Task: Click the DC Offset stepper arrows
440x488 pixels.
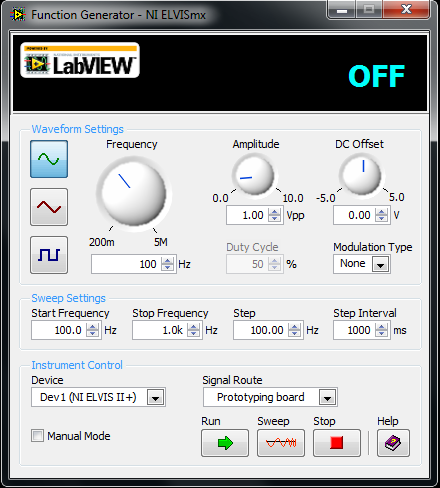Action: (x=382, y=215)
